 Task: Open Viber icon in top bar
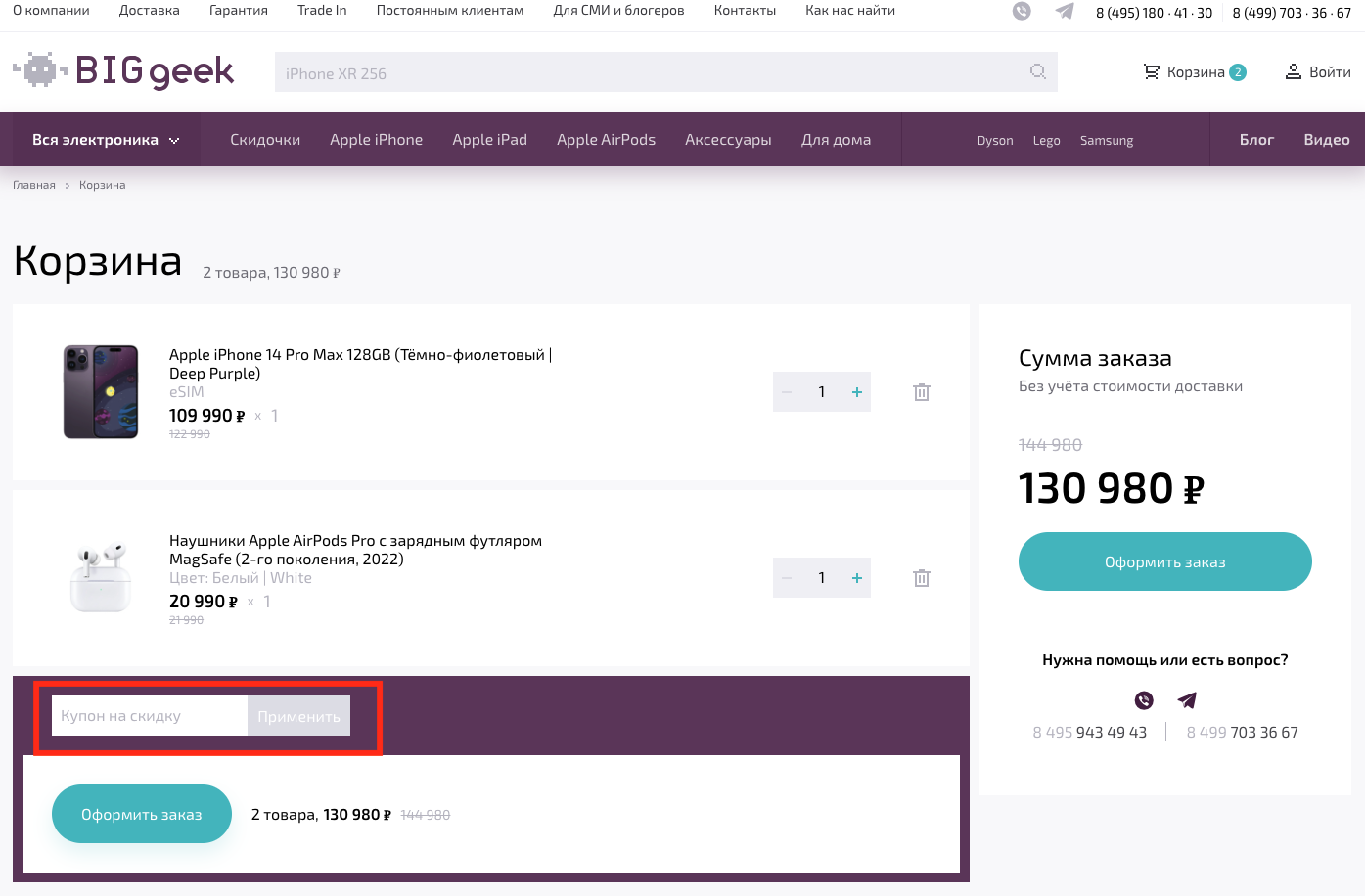(1022, 11)
